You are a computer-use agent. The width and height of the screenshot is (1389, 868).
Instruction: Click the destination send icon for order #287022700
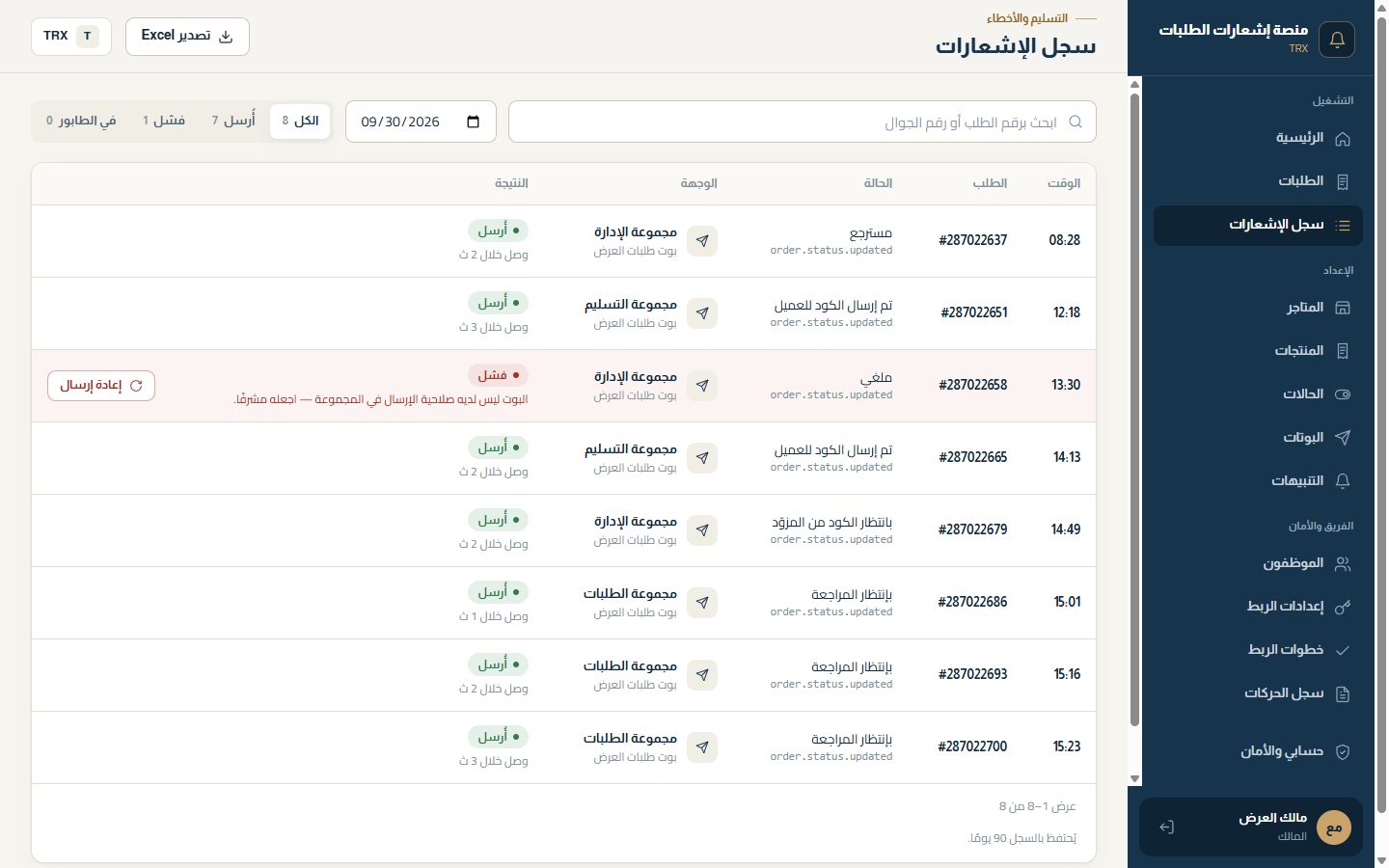click(702, 747)
